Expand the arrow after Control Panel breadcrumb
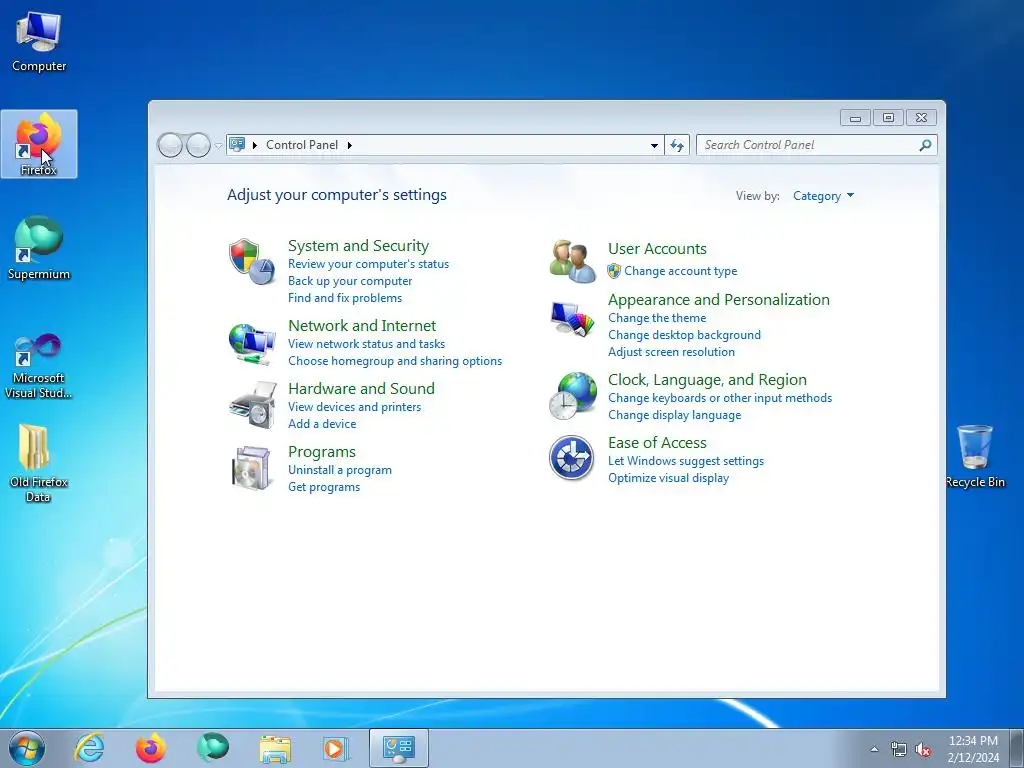Viewport: 1024px width, 768px height. click(x=349, y=145)
